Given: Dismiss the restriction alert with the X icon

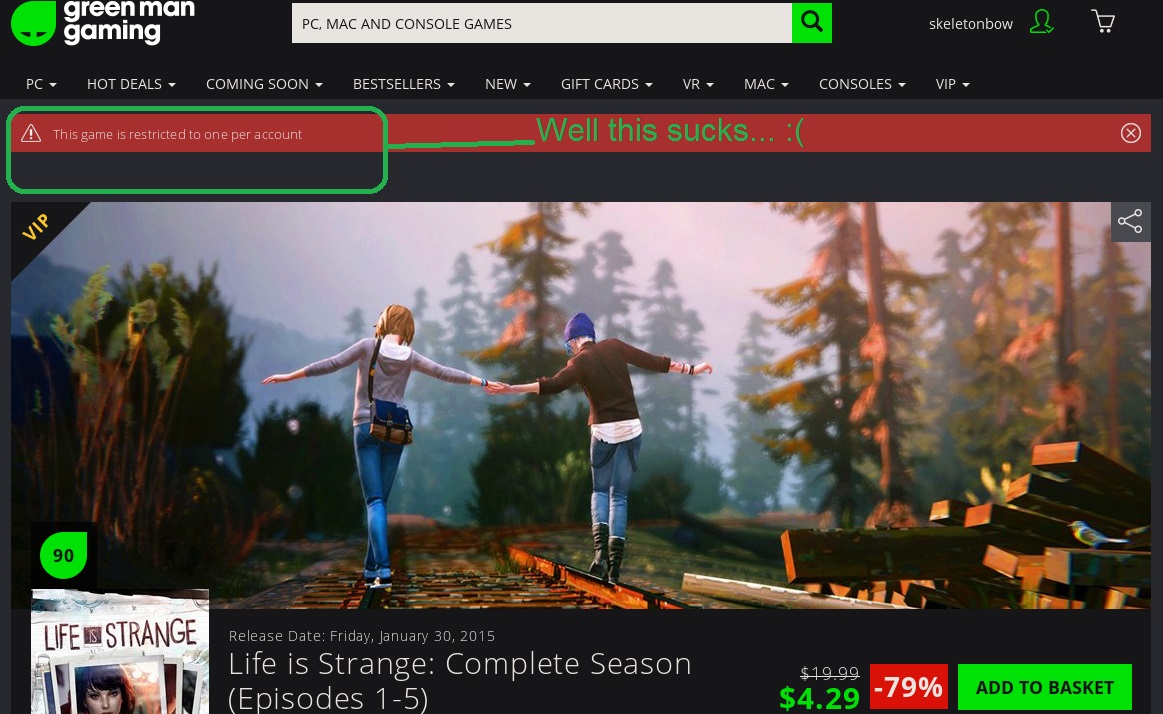Looking at the screenshot, I should (x=1130, y=133).
